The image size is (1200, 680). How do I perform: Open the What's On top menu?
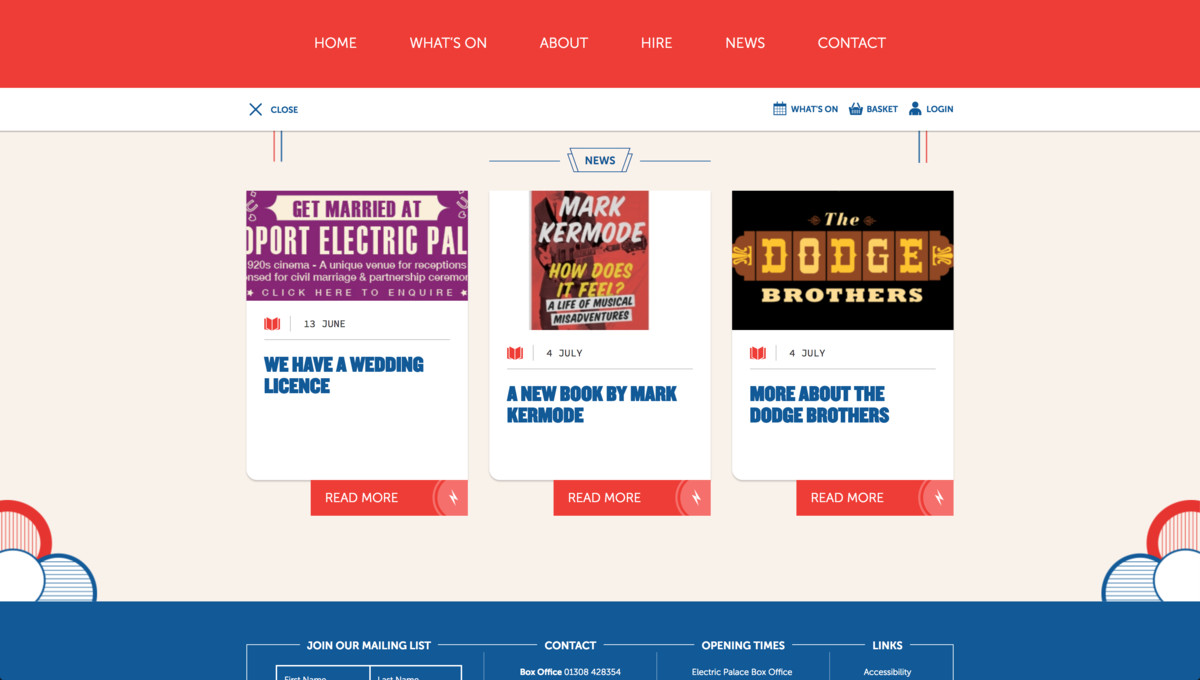[448, 43]
